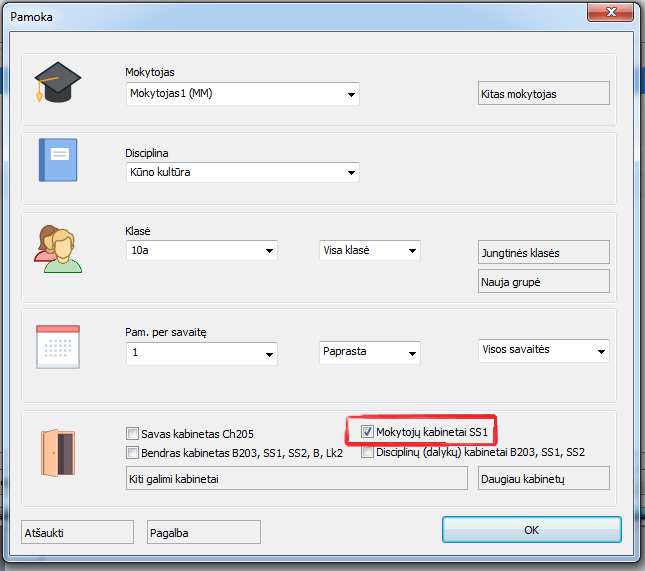Click the Kiti galimi kabinetai field

[297, 479]
